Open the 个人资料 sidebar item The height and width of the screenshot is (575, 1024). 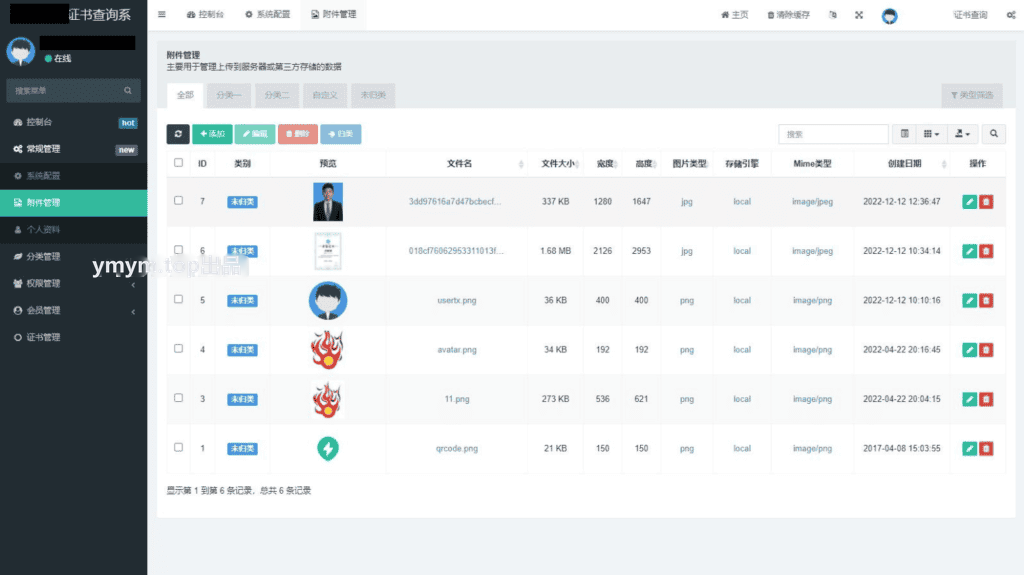(73, 230)
